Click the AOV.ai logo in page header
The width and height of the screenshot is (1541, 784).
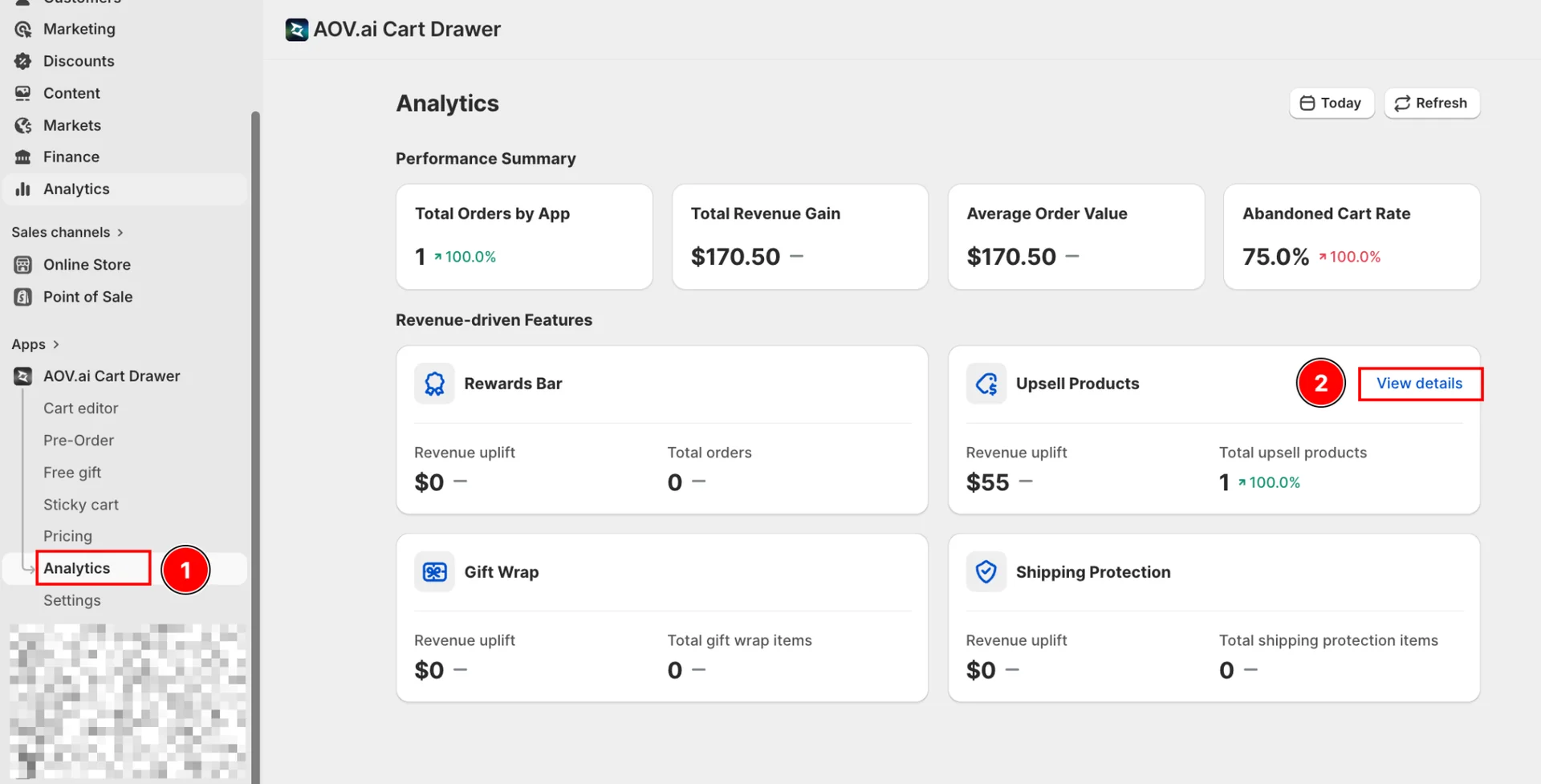(x=297, y=30)
